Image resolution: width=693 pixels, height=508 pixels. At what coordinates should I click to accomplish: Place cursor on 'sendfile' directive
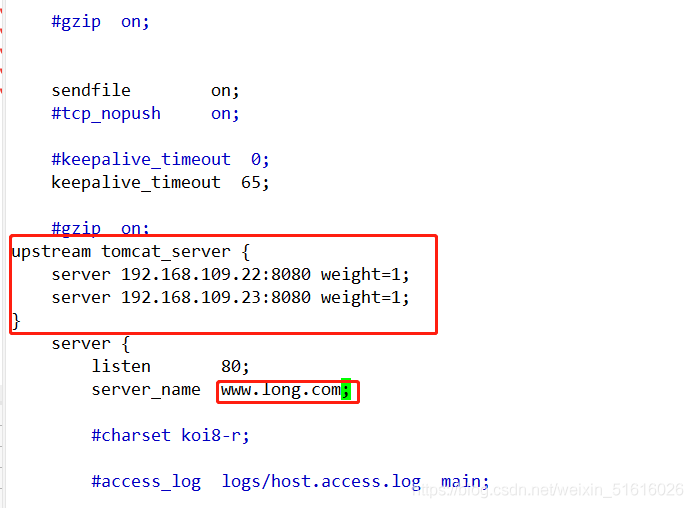pos(91,90)
